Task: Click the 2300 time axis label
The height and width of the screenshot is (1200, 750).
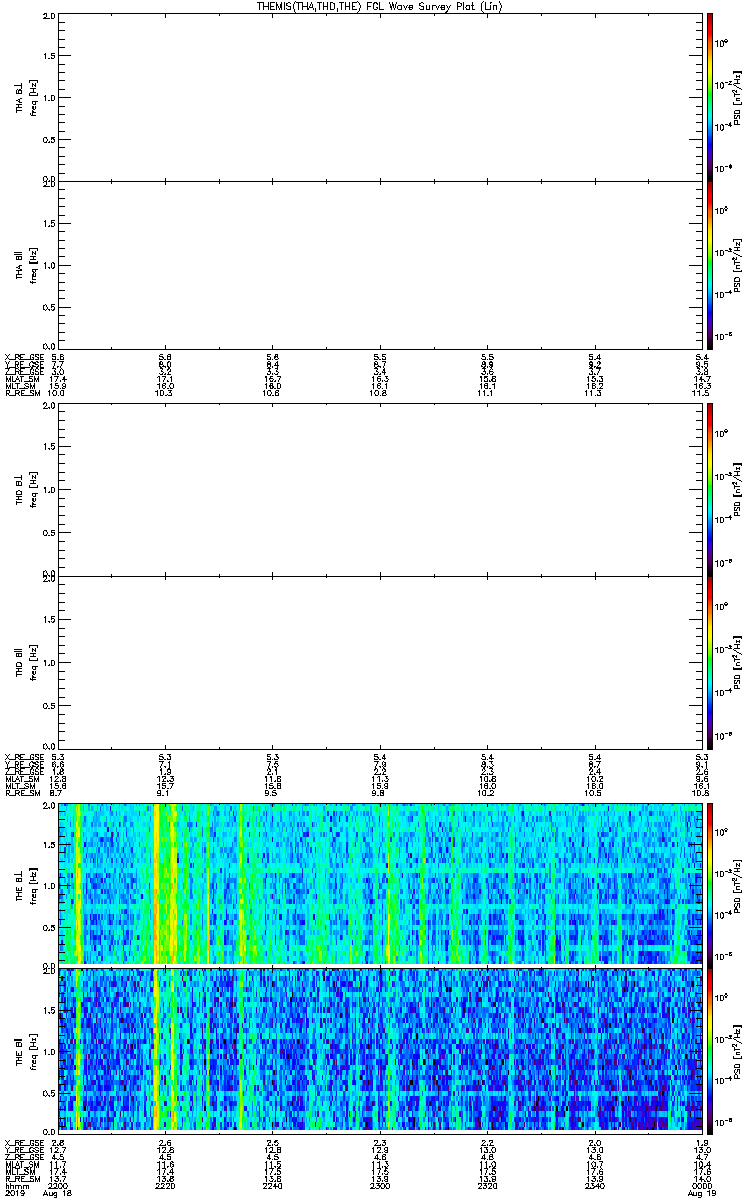Action: point(380,1185)
